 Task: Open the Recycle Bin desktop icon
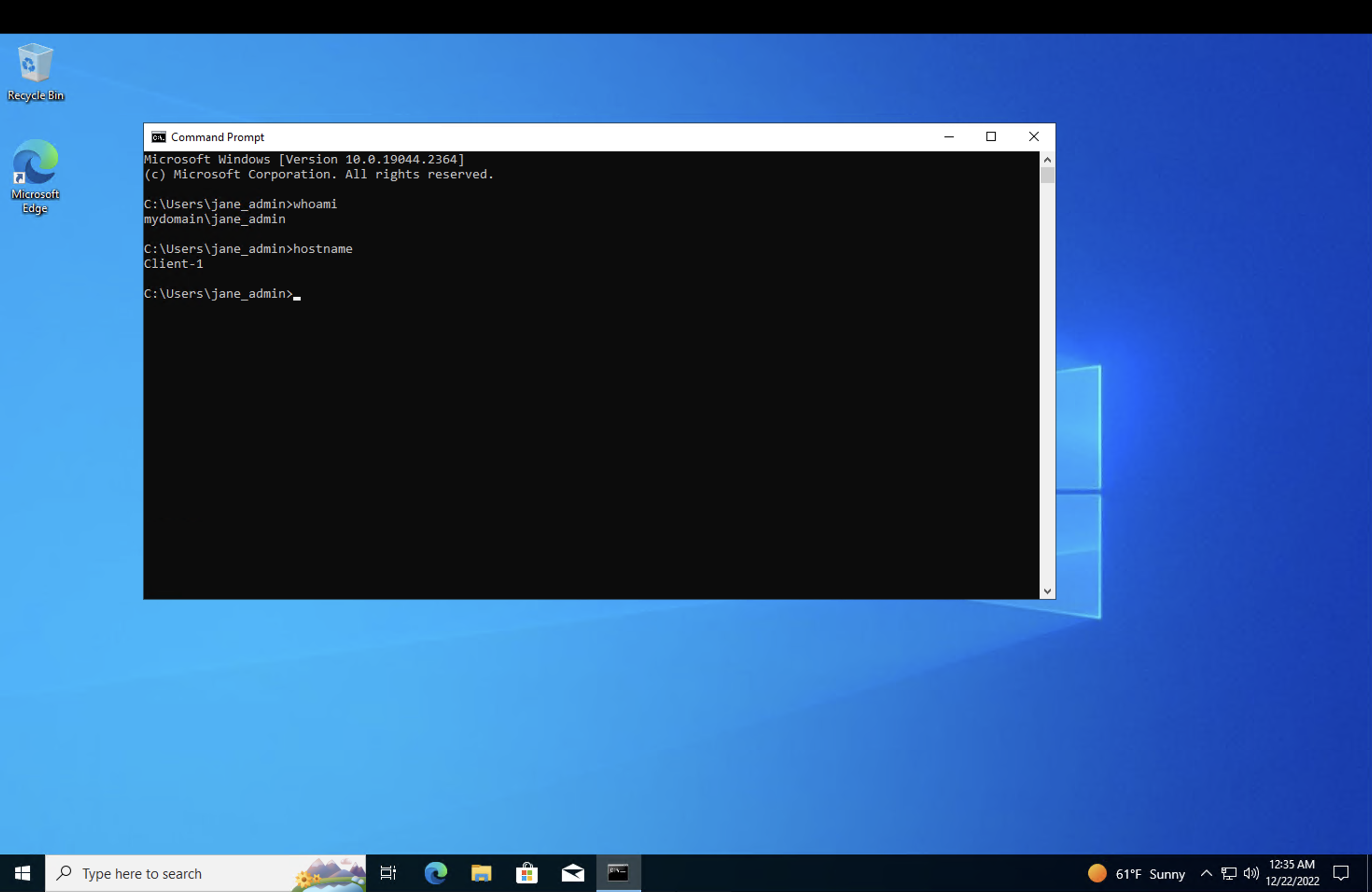pos(35,71)
